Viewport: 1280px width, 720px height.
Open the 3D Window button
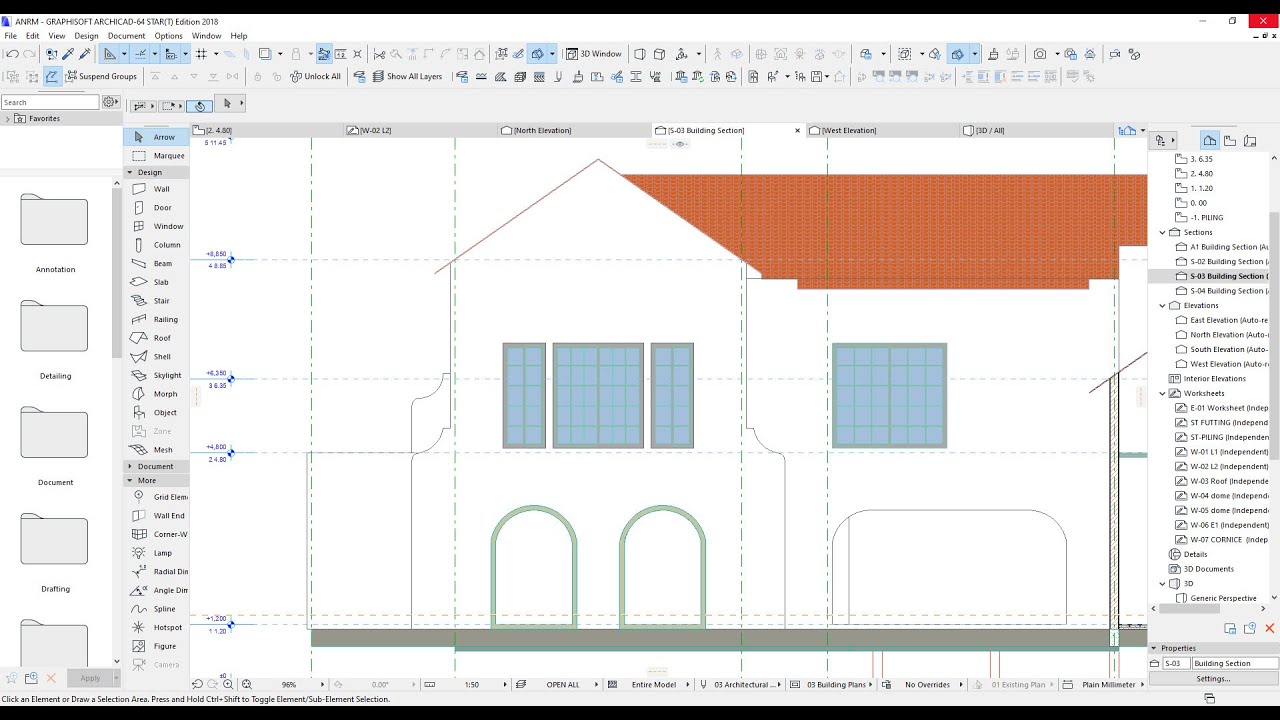pyautogui.click(x=594, y=54)
